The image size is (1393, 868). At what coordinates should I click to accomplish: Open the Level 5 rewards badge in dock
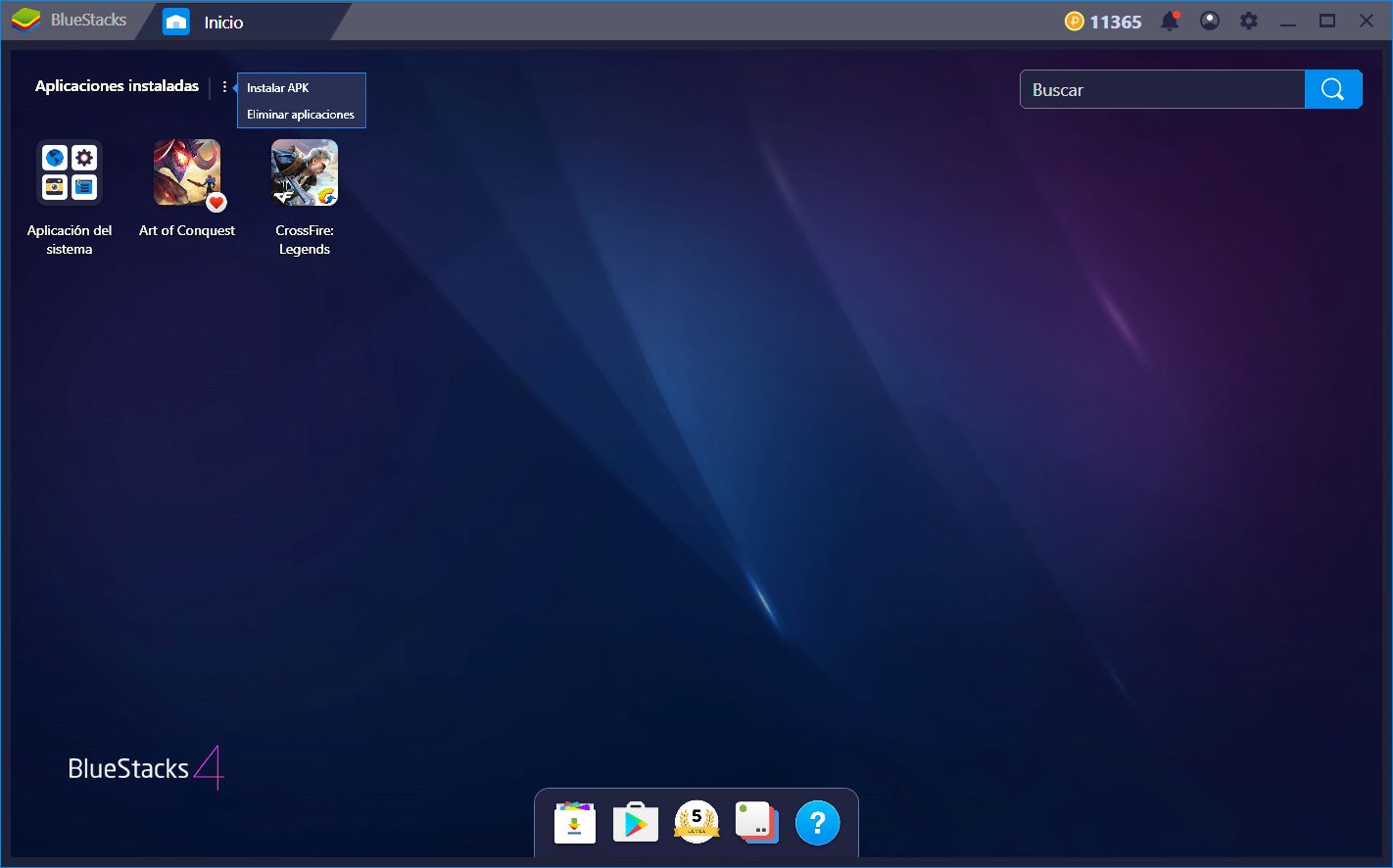coord(696,822)
